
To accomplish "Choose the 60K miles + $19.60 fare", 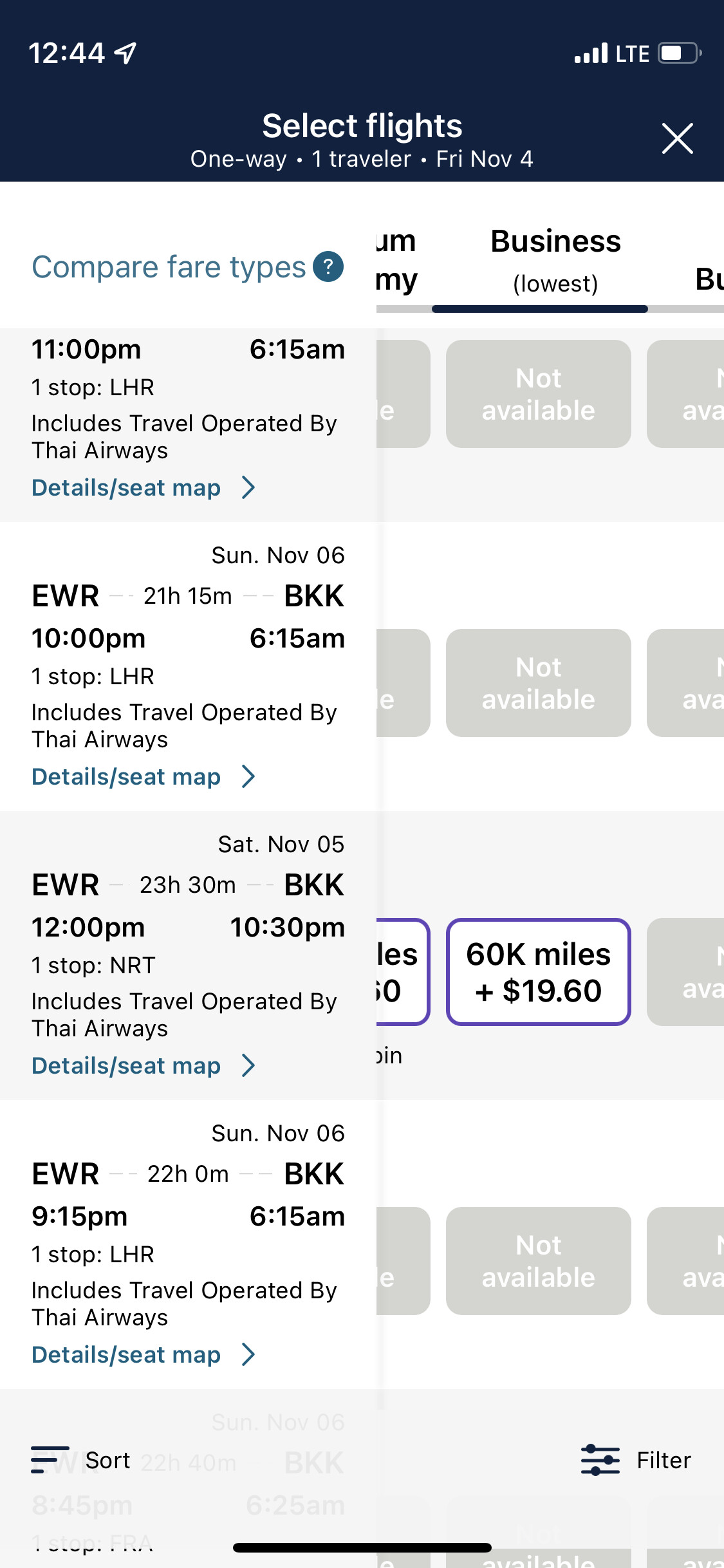I will click(539, 972).
